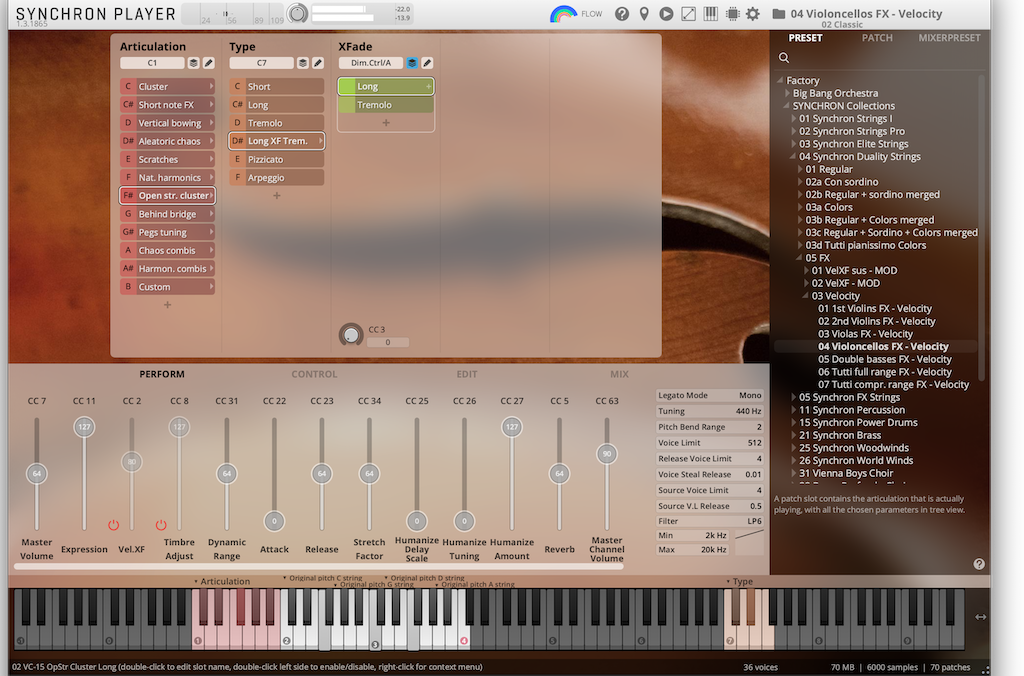The height and width of the screenshot is (676, 1024).
Task: Click the pencil edit icon in Type column
Action: 318,63
